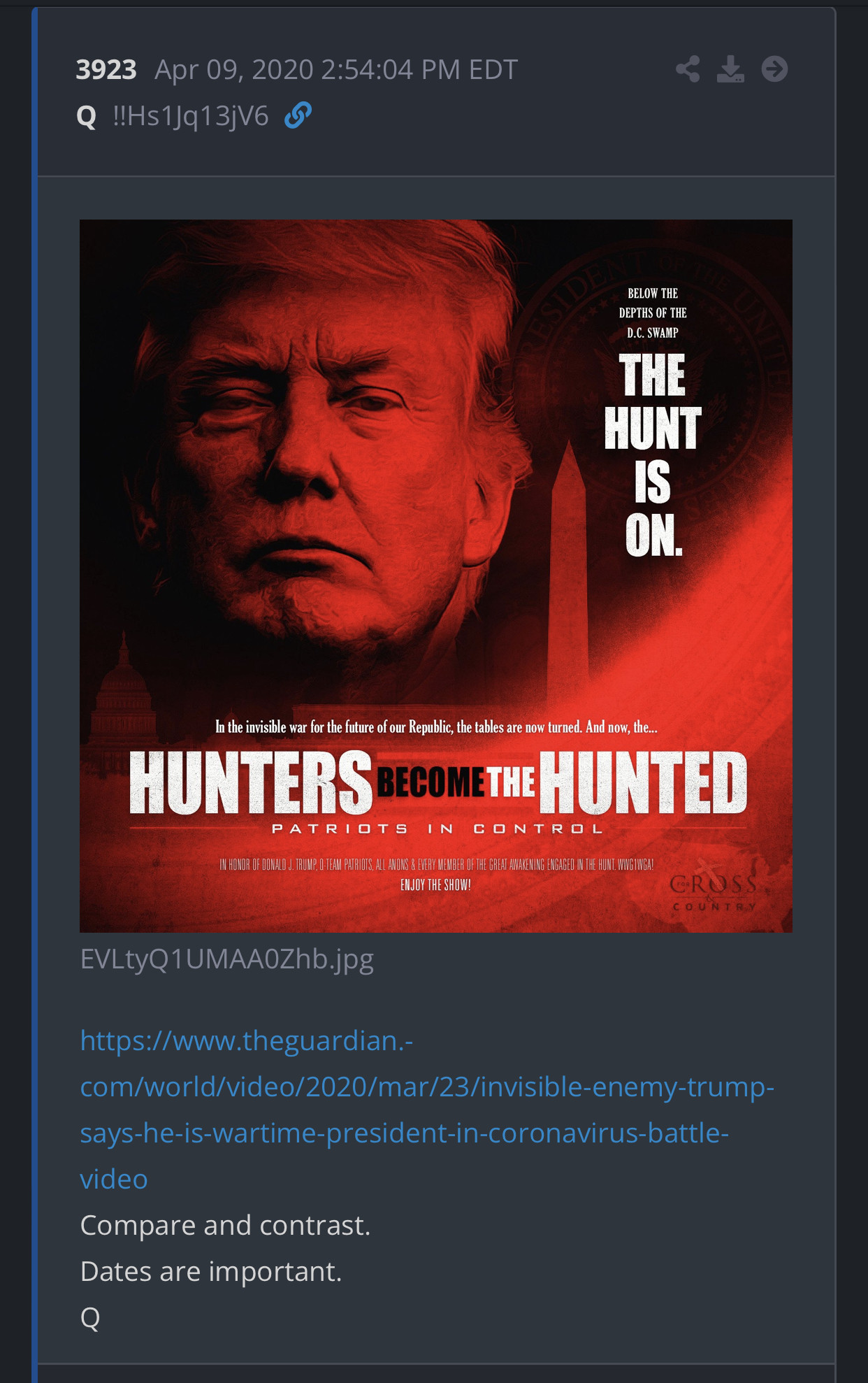Click "ENJOY THE SHOW!" caption in the poster

coord(435,885)
